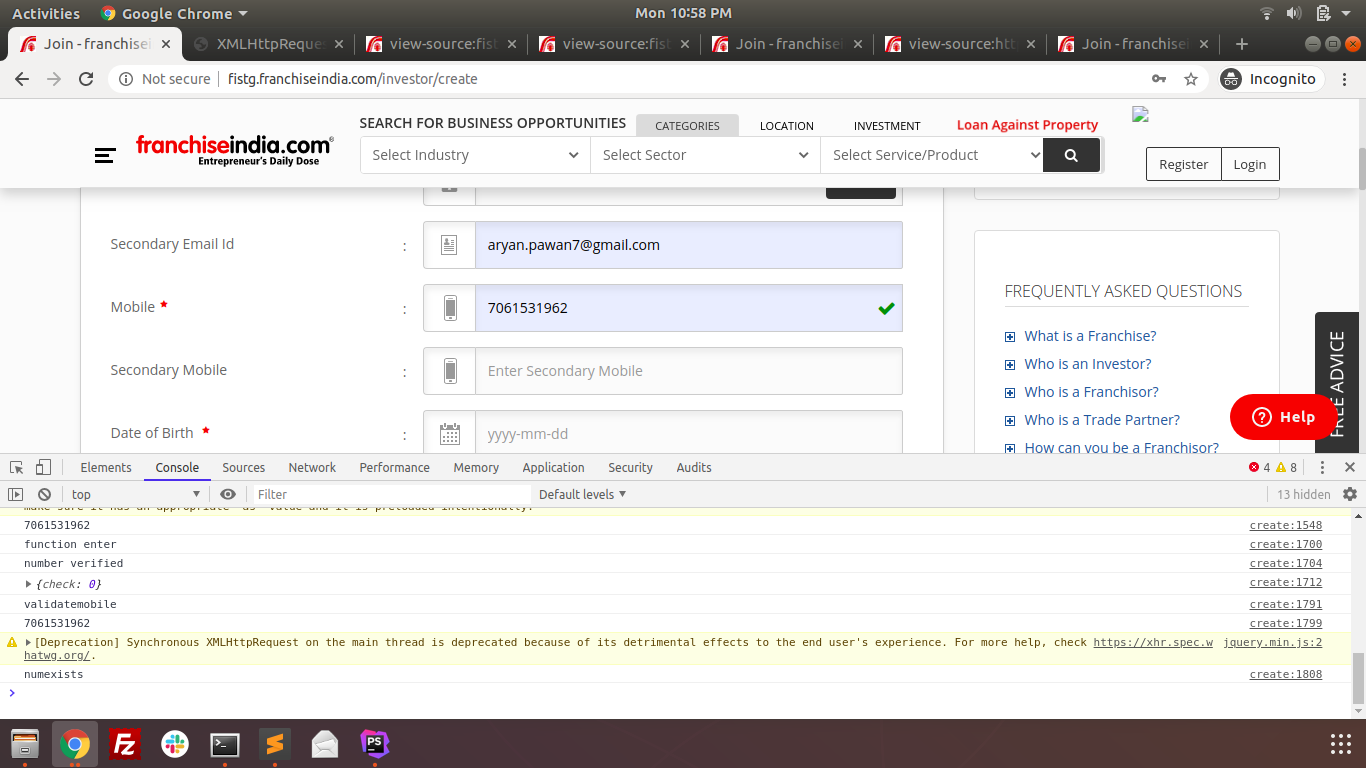
Task: Click the Secondary Mobile input field
Action: click(688, 371)
